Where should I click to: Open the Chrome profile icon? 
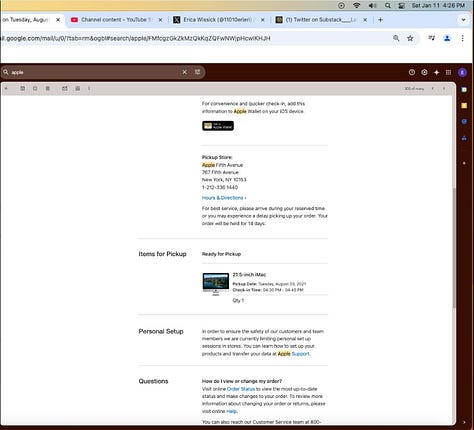click(x=447, y=38)
